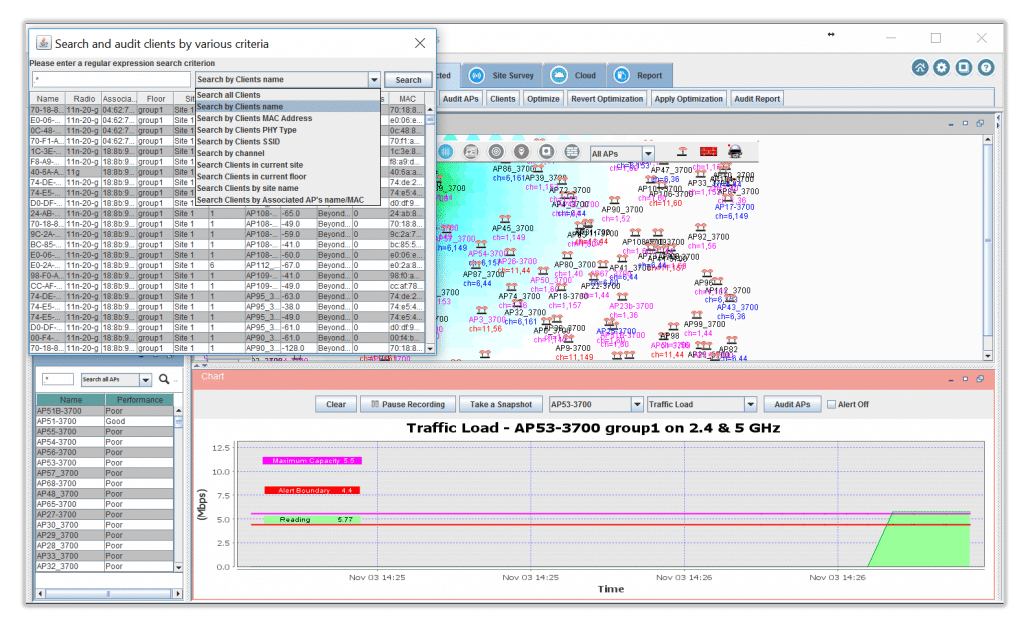Viewport: 1030px width, 628px height.
Task: Select AP68-3700 row in AP list
Action: [x=105, y=483]
